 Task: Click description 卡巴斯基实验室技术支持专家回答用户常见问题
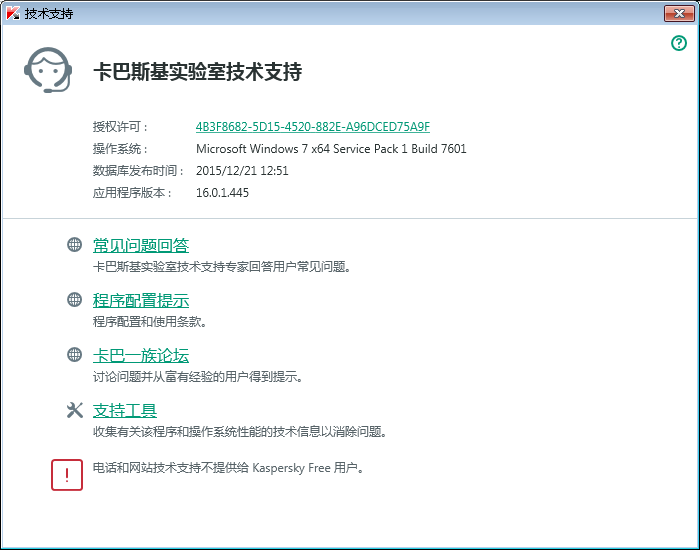pyautogui.click(x=222, y=267)
